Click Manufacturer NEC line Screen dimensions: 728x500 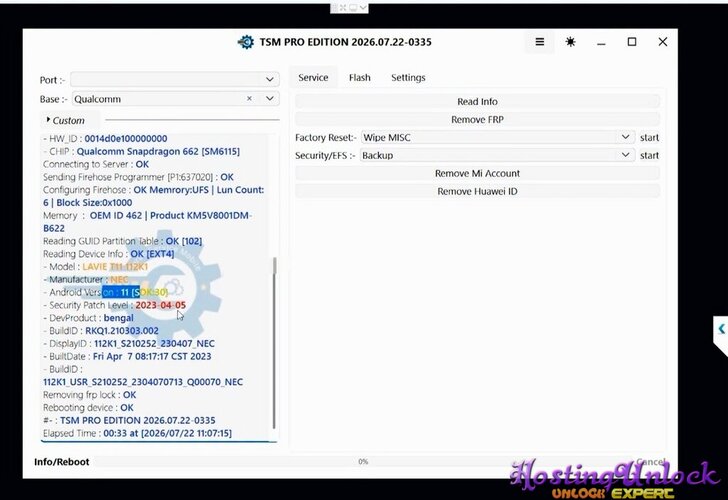pyautogui.click(x=86, y=279)
